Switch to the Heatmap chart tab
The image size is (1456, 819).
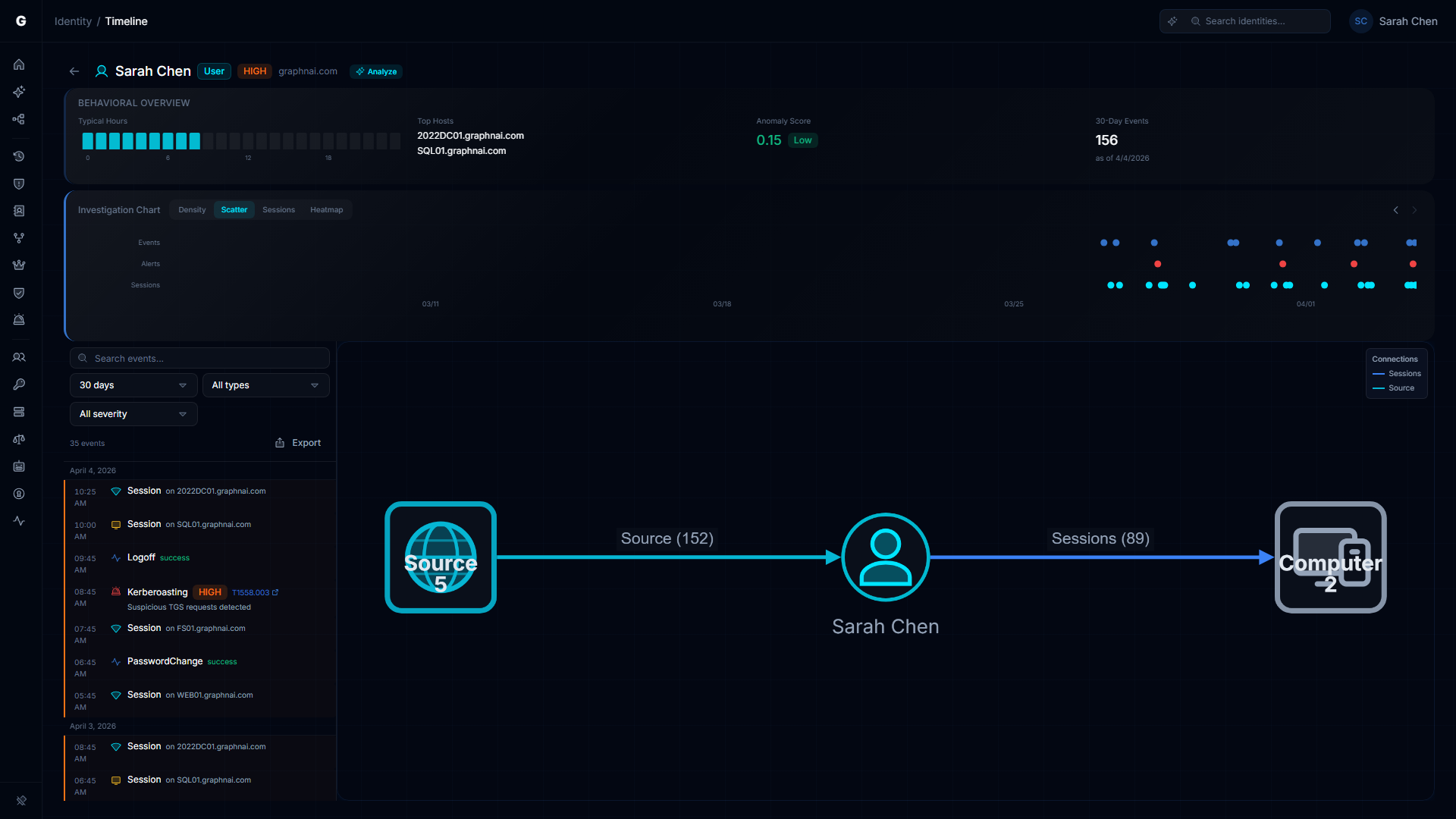pos(326,210)
